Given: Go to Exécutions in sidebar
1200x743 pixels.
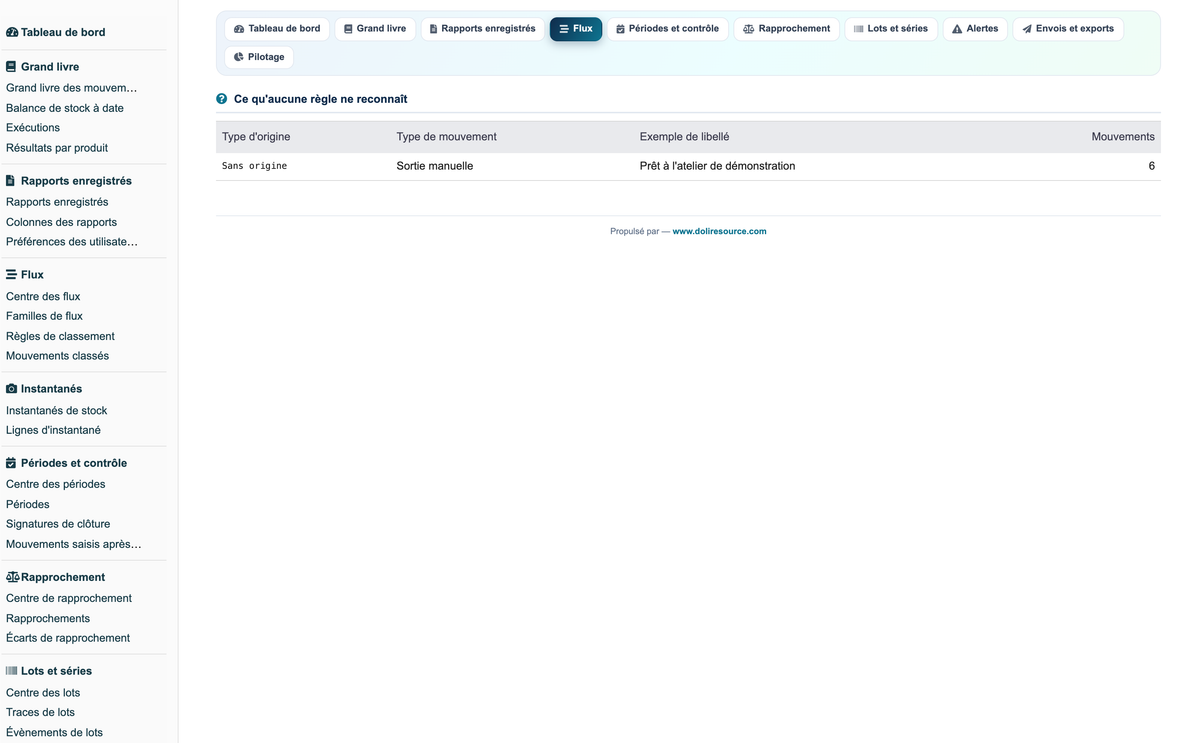Looking at the screenshot, I should point(33,128).
